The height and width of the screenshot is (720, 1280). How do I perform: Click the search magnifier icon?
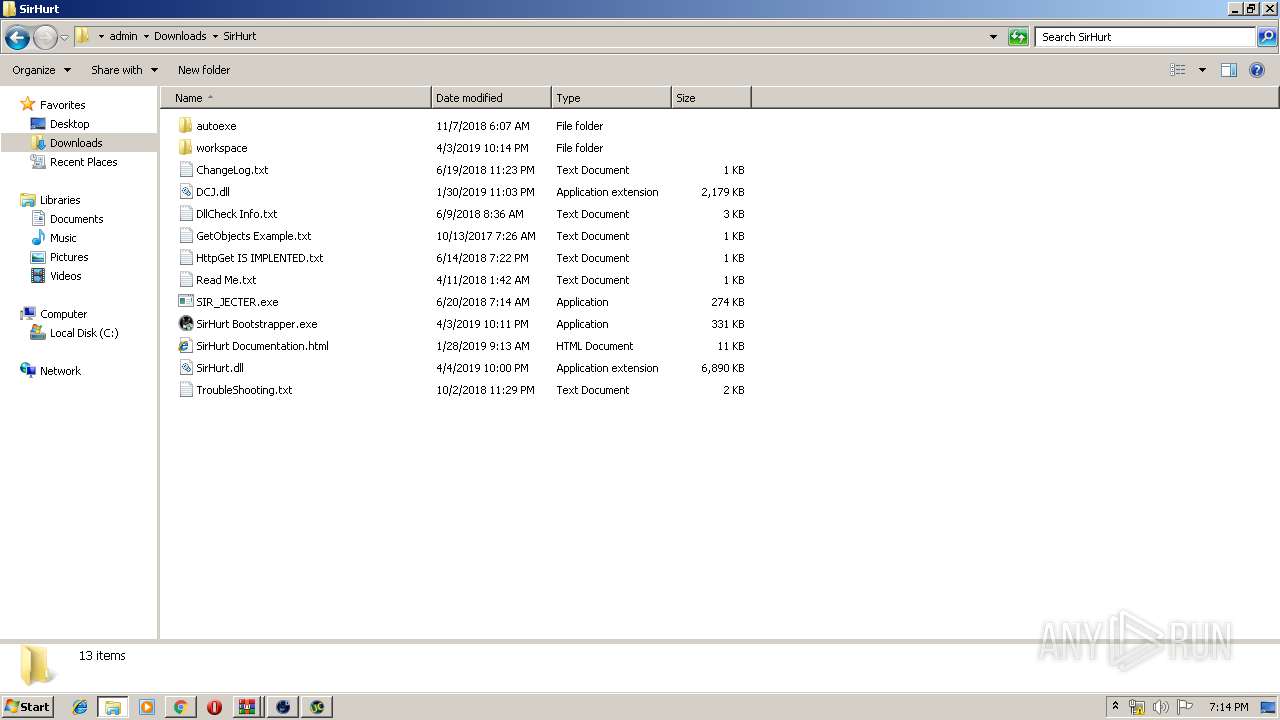coord(1267,37)
